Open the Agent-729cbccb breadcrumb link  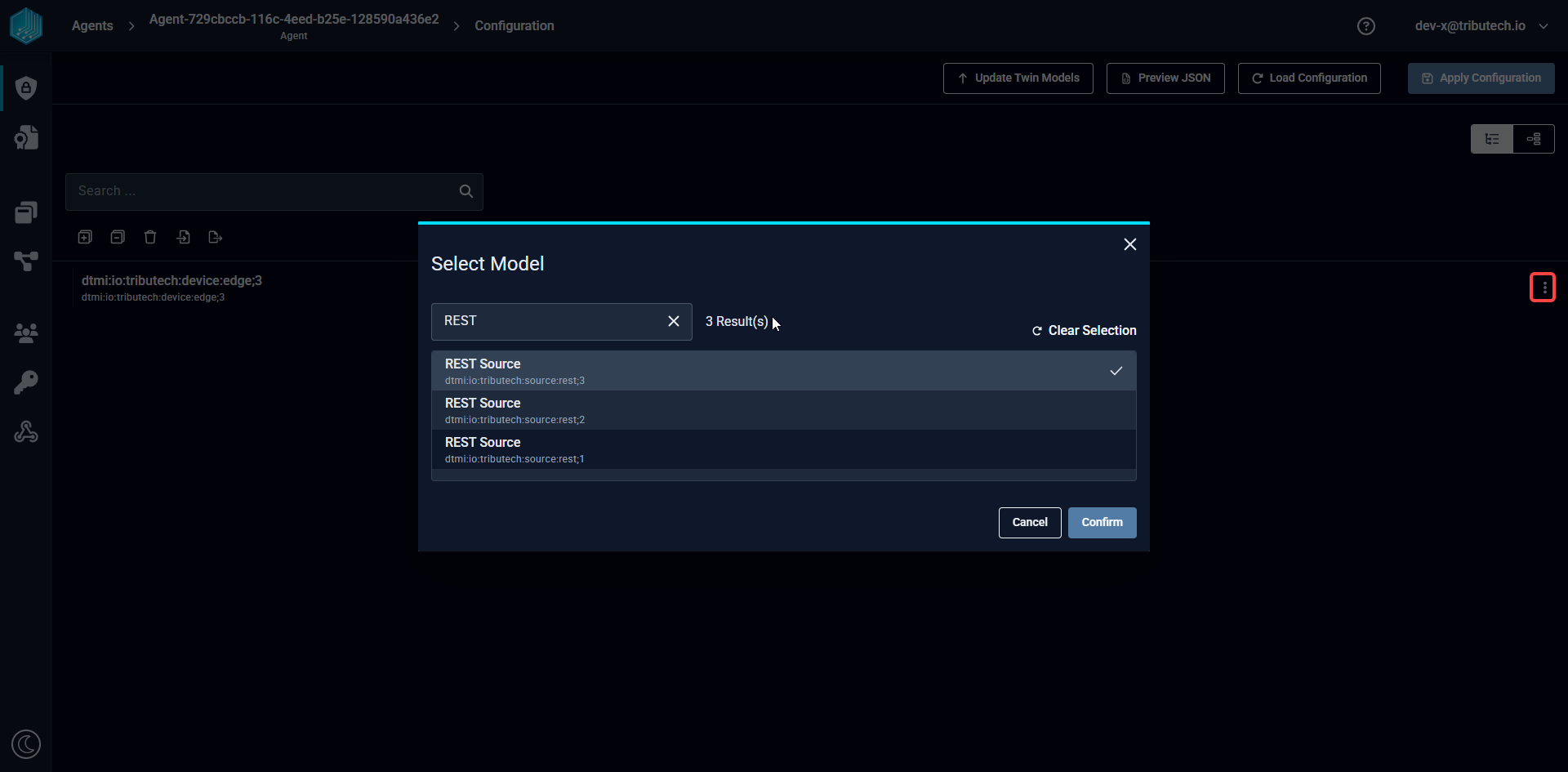click(294, 26)
